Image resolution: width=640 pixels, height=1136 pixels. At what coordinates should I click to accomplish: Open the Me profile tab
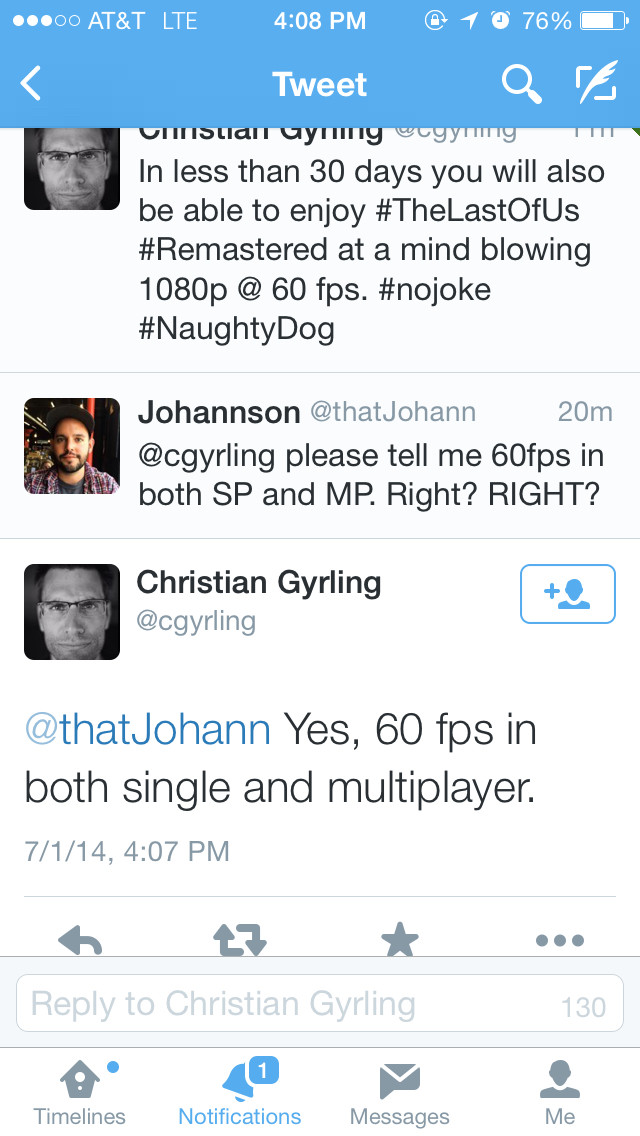560,1092
